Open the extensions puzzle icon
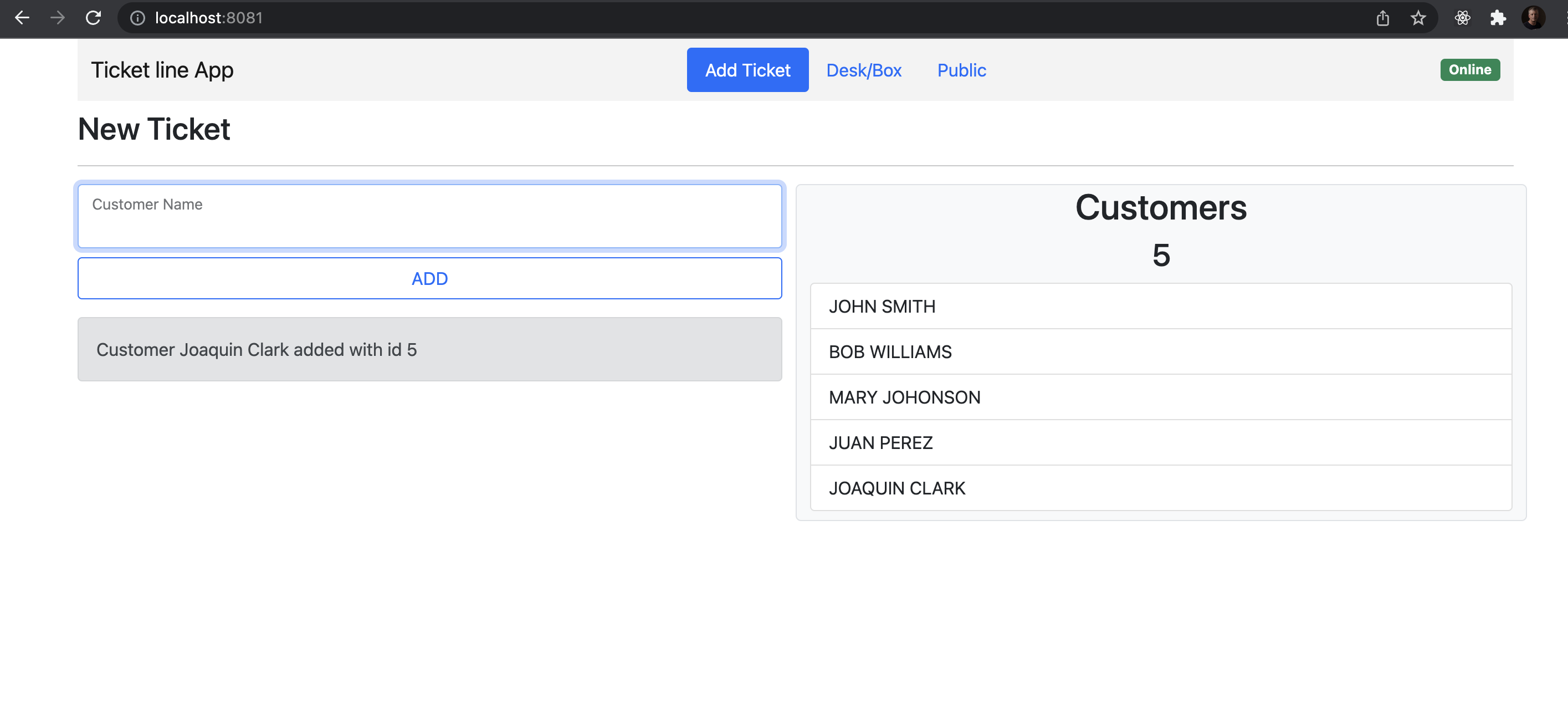 coord(1498,18)
